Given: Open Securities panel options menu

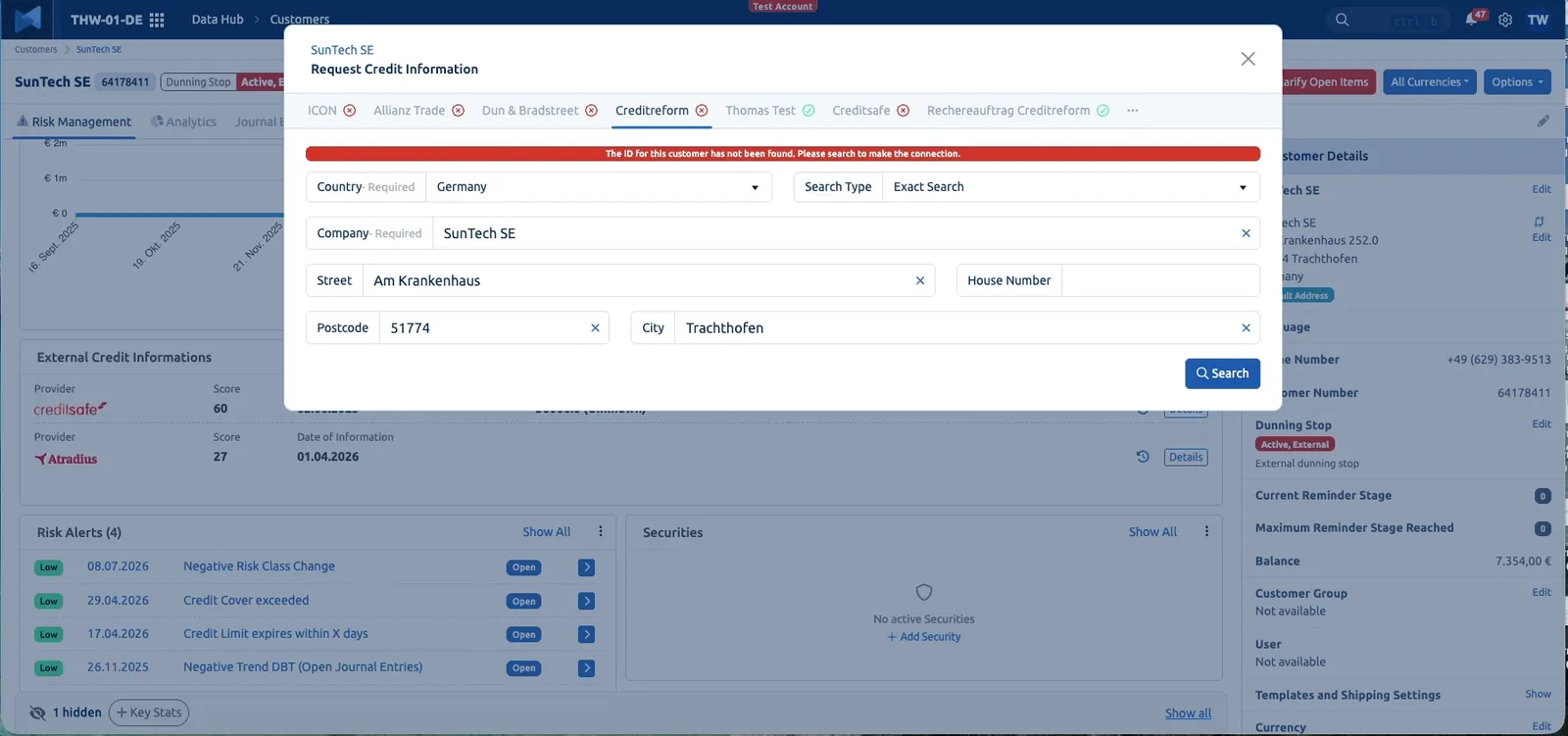Looking at the screenshot, I should tap(1206, 531).
